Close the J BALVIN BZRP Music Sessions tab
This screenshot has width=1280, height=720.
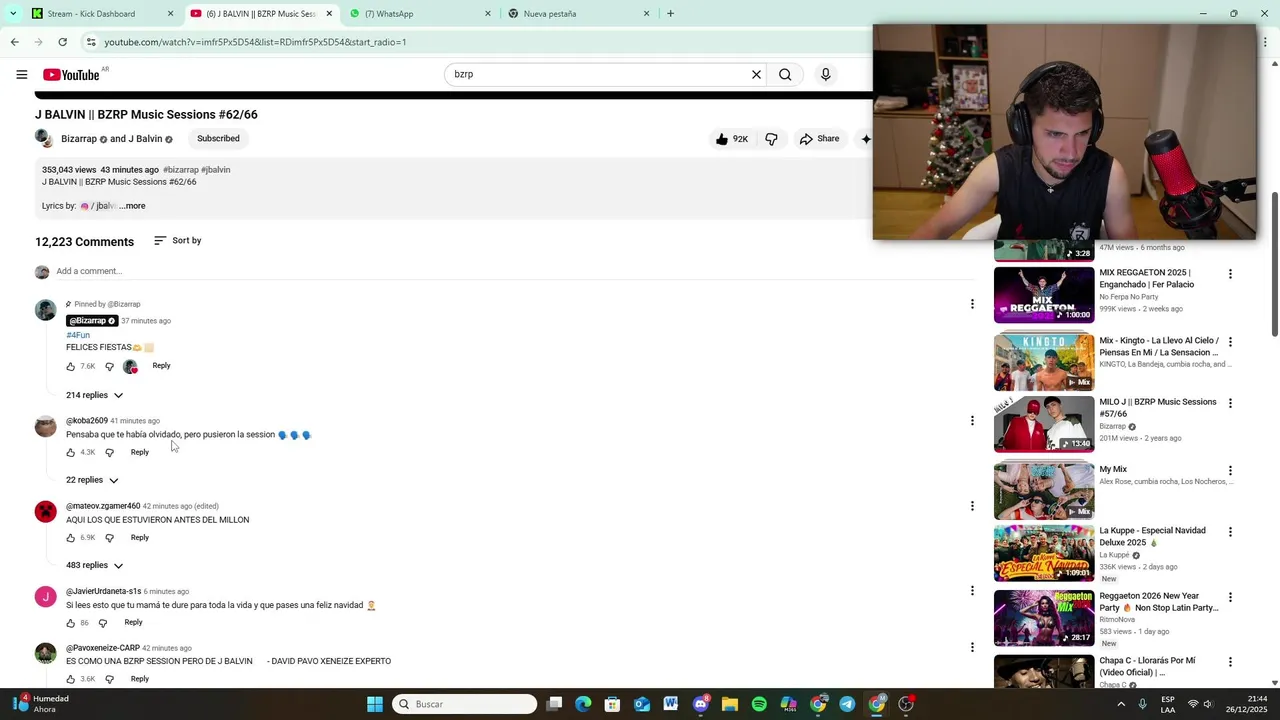(329, 14)
